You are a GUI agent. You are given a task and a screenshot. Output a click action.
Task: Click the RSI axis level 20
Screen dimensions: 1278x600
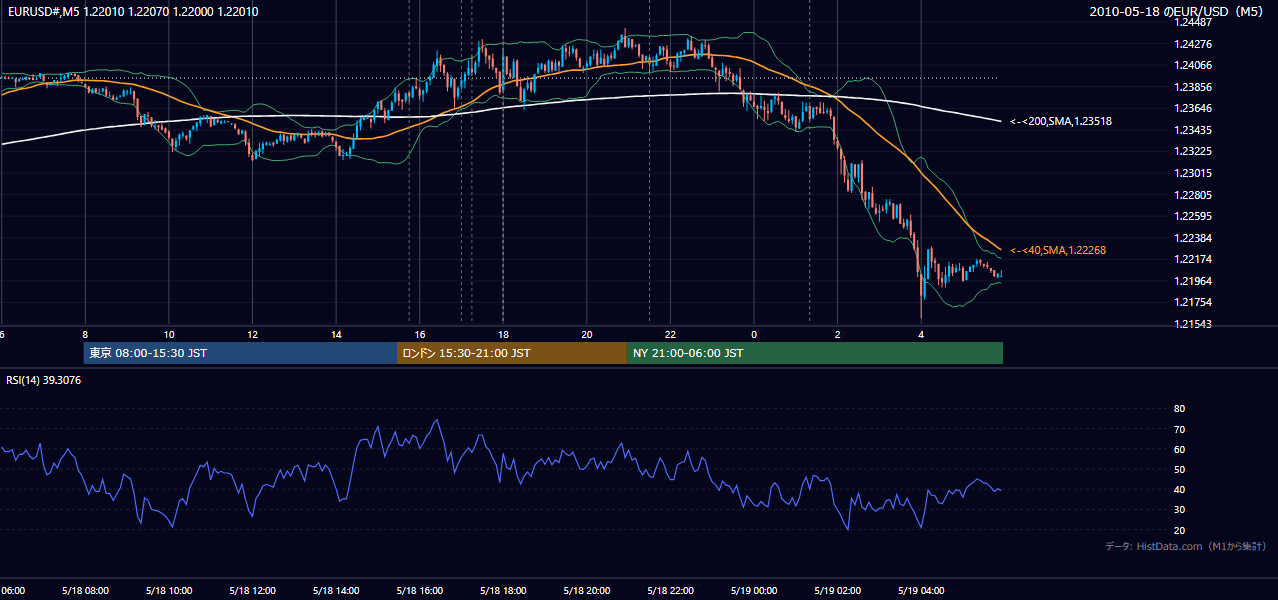[x=1180, y=530]
